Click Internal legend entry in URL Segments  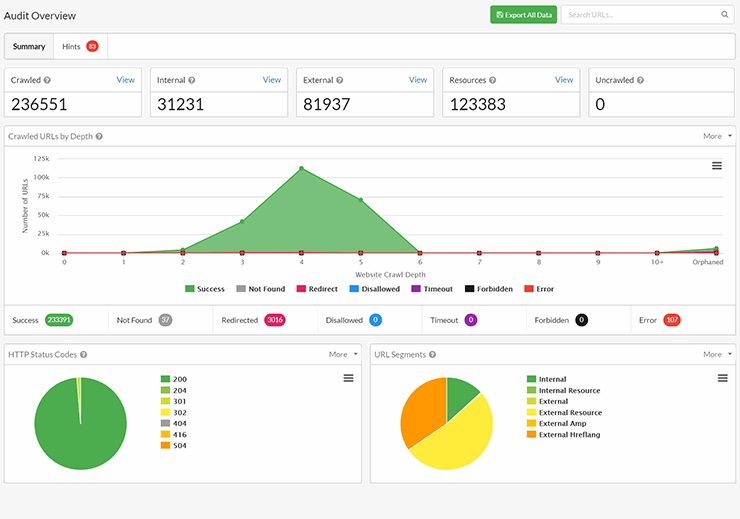click(x=547, y=379)
